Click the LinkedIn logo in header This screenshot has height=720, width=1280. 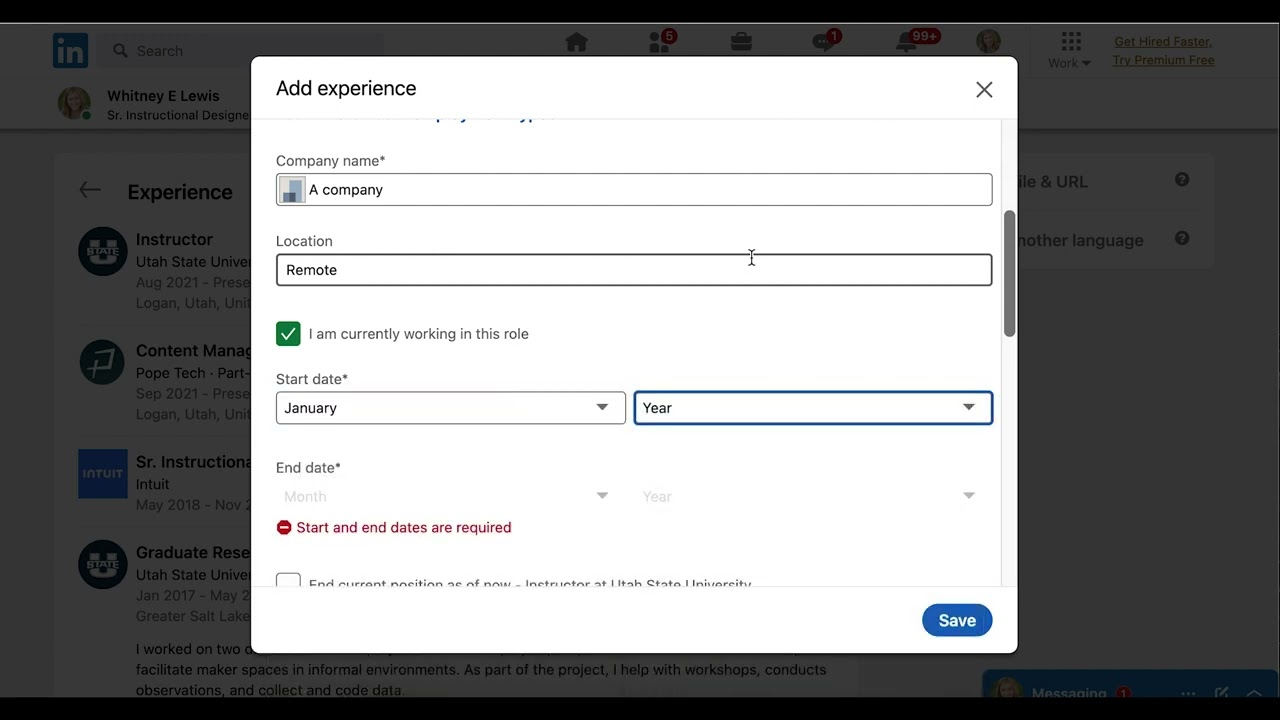pyautogui.click(x=70, y=50)
